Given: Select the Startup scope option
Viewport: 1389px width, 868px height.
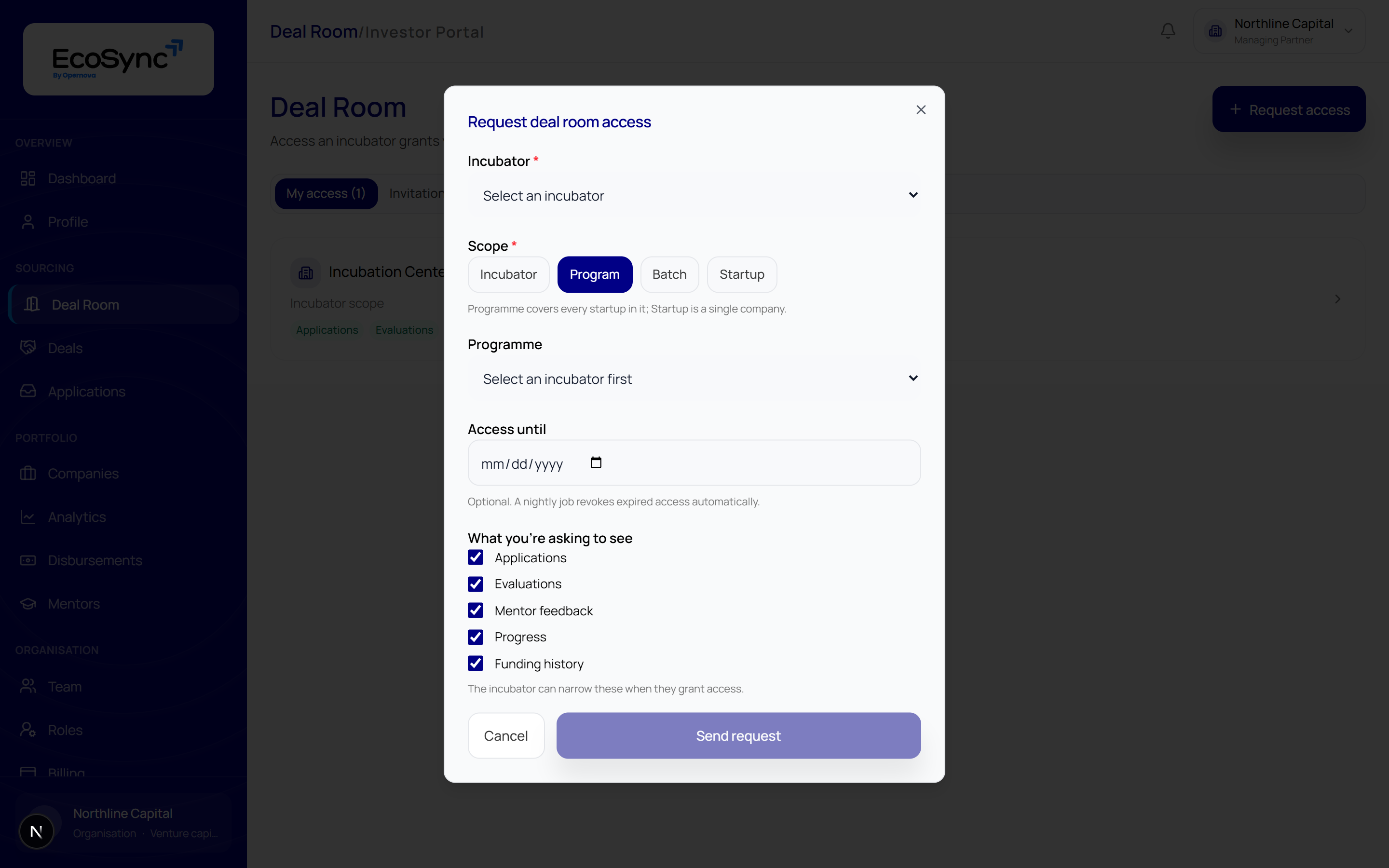Looking at the screenshot, I should tap(742, 274).
